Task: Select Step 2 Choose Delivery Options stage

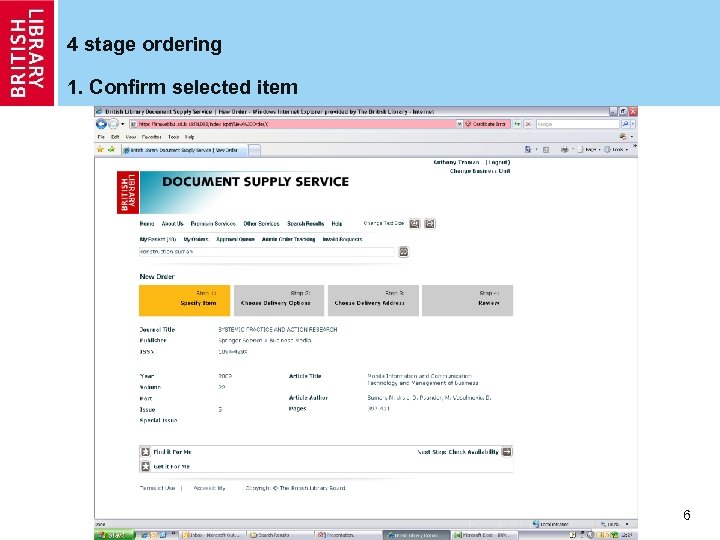Action: pyautogui.click(x=279, y=300)
